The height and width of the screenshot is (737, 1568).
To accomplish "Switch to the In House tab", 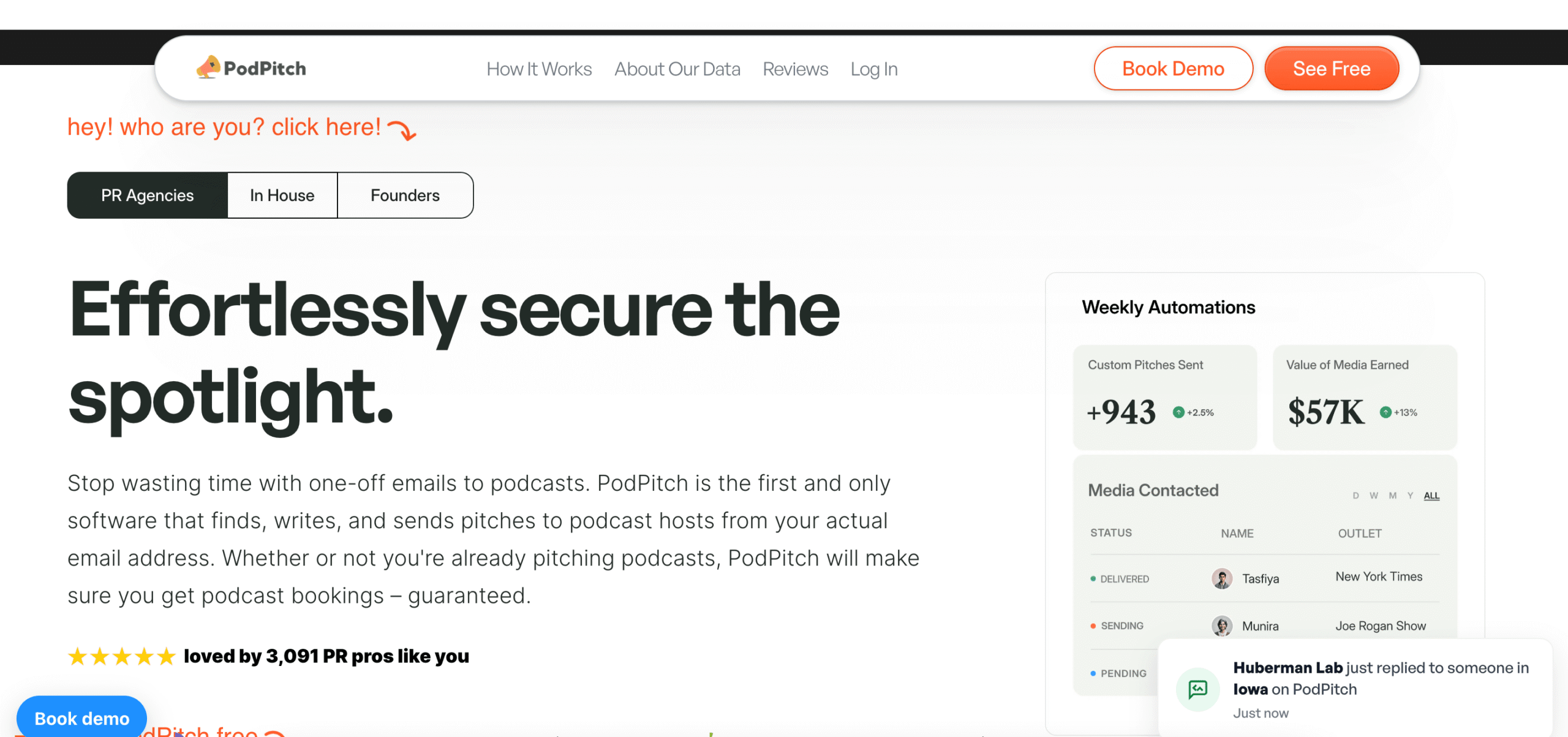I will [x=282, y=195].
